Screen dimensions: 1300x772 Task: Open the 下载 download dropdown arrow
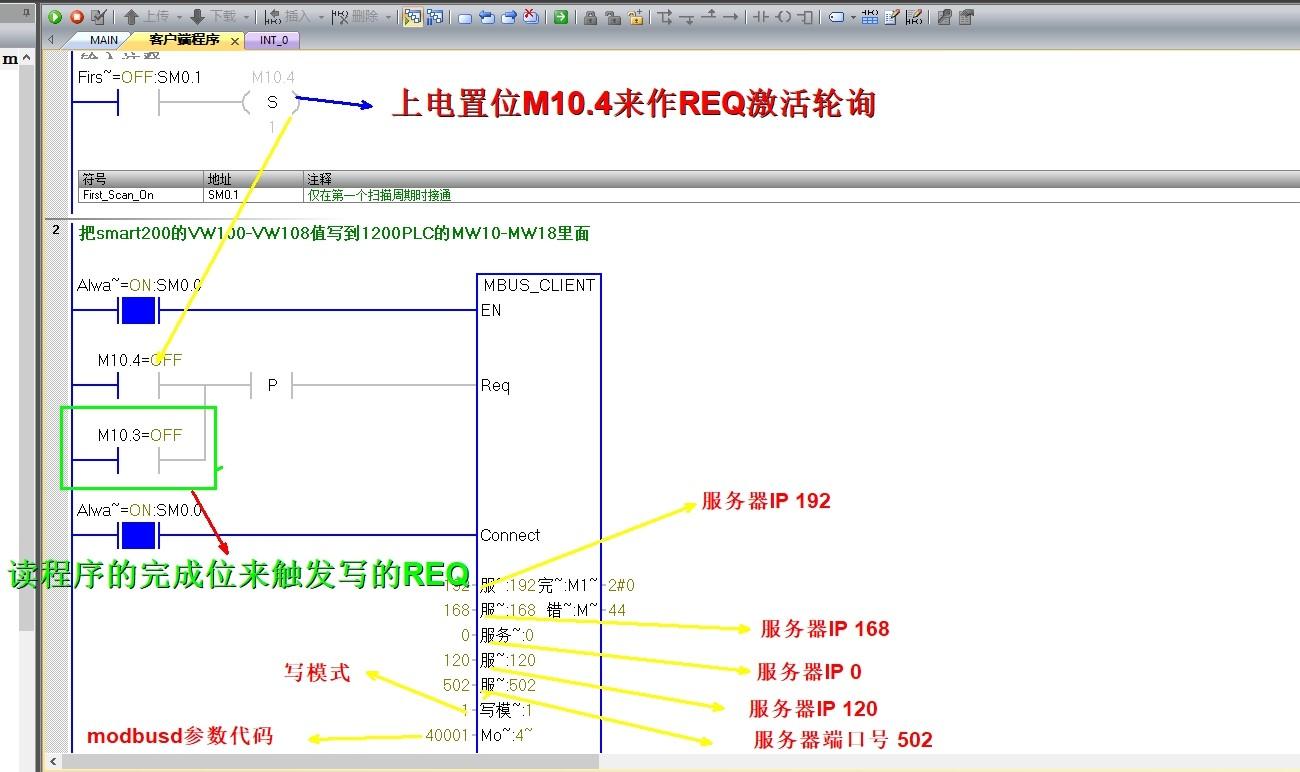[246, 17]
